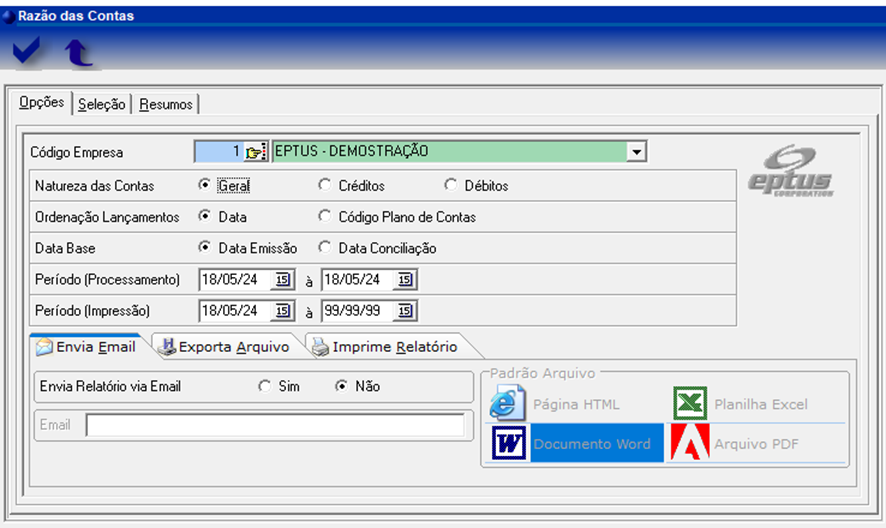Select Planilha Excel file format
The height and width of the screenshot is (528, 886).
point(689,404)
